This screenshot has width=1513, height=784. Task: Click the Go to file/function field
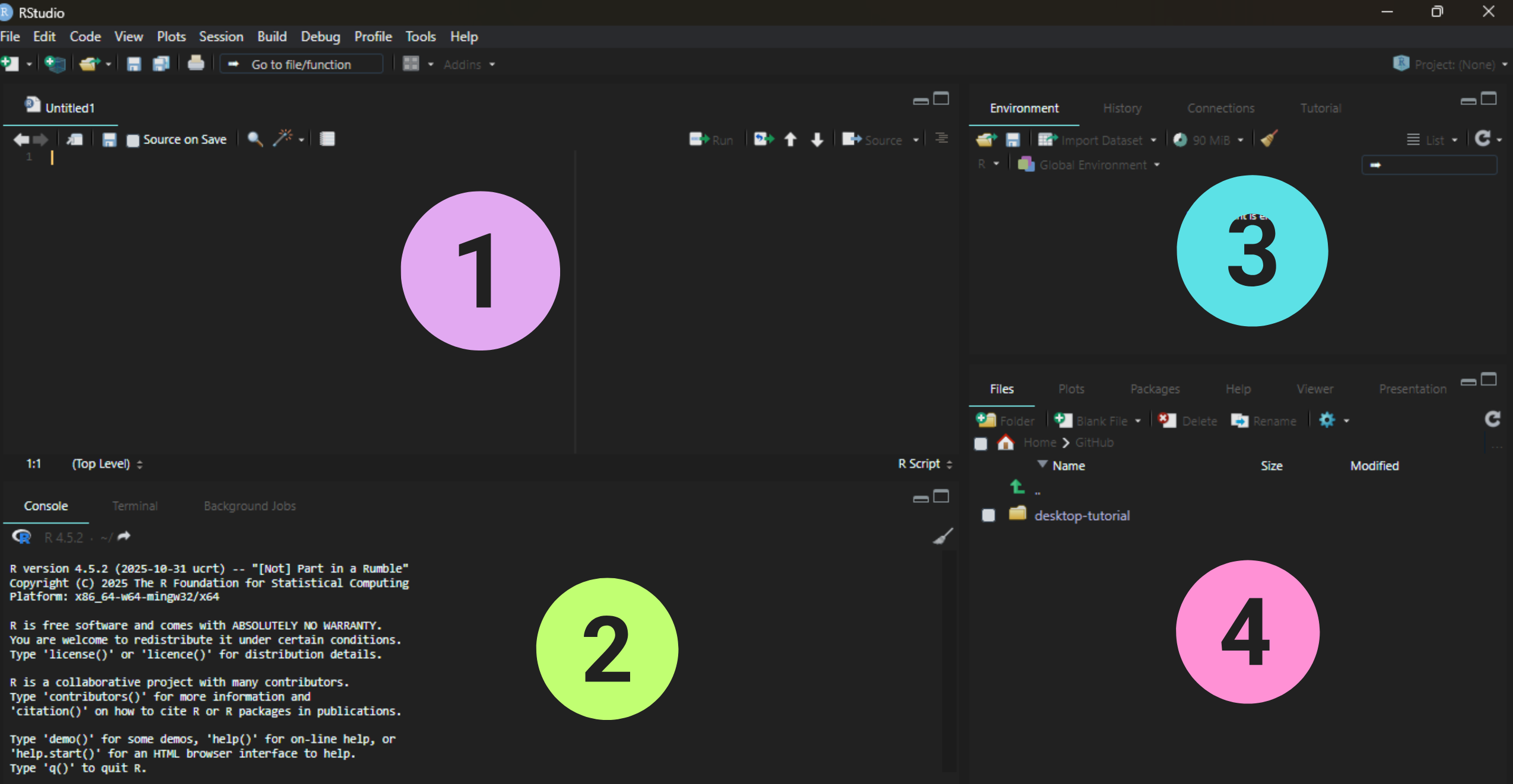point(301,64)
